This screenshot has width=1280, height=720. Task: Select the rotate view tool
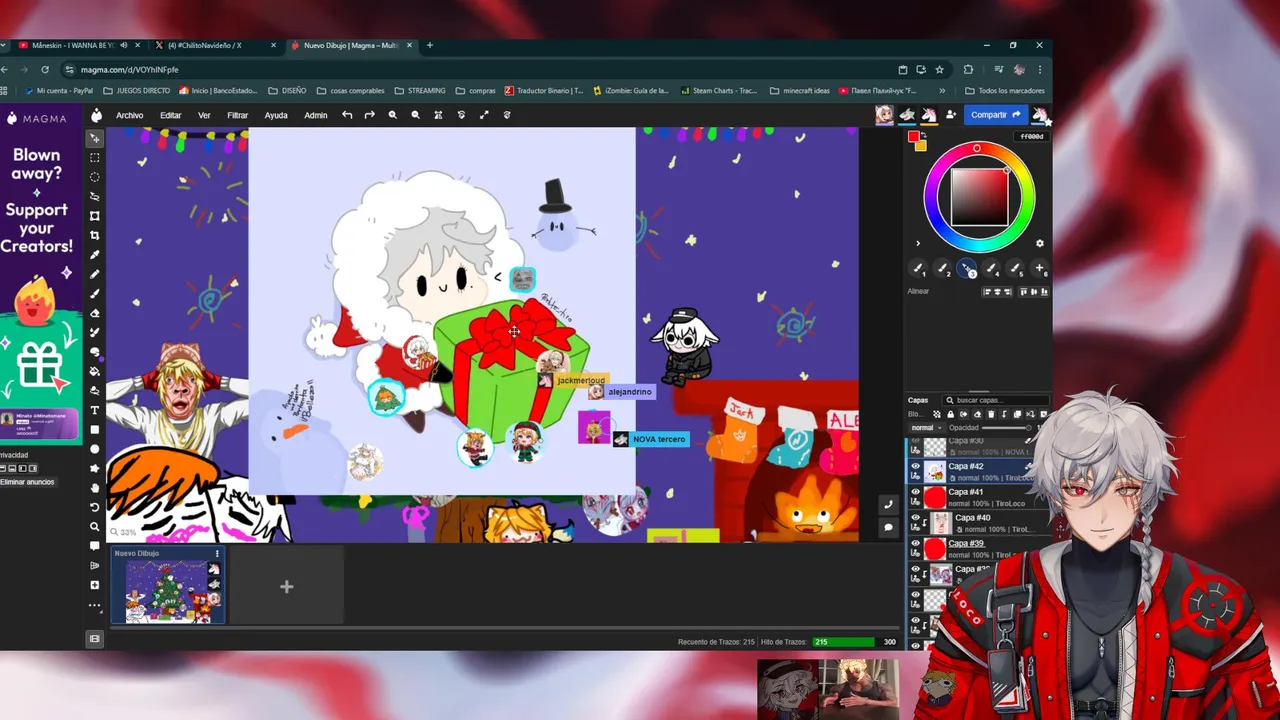[95, 507]
